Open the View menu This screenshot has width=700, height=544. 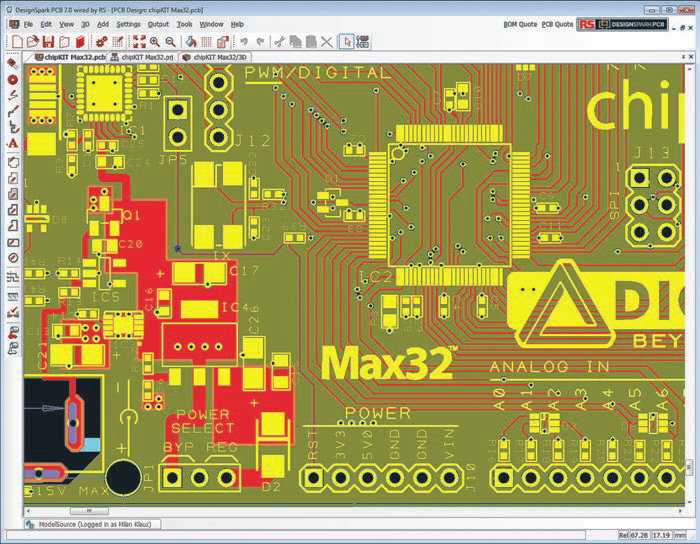pos(67,25)
